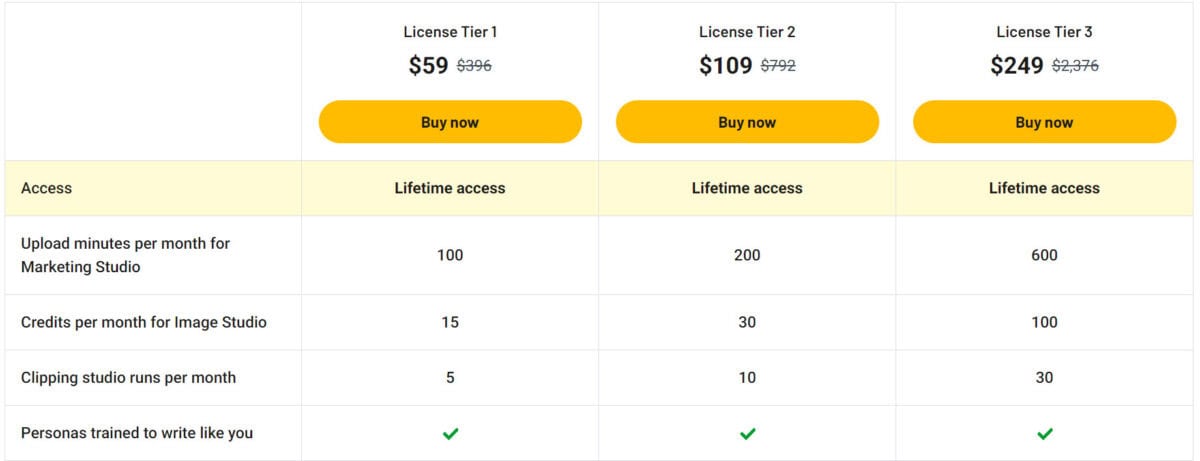Select the License Tier 1 heading
The image size is (1200, 461).
(x=450, y=32)
